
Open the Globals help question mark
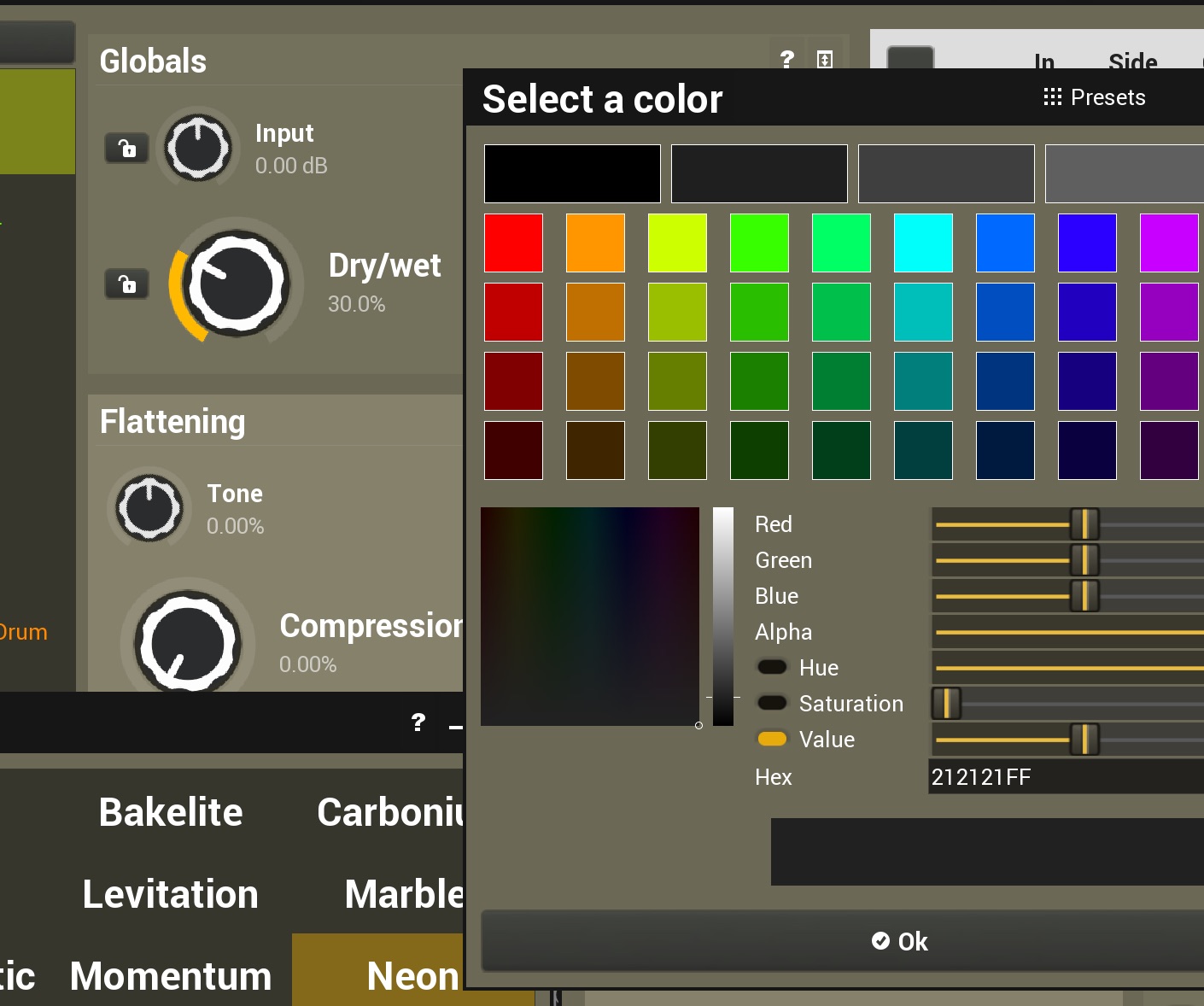(x=787, y=59)
